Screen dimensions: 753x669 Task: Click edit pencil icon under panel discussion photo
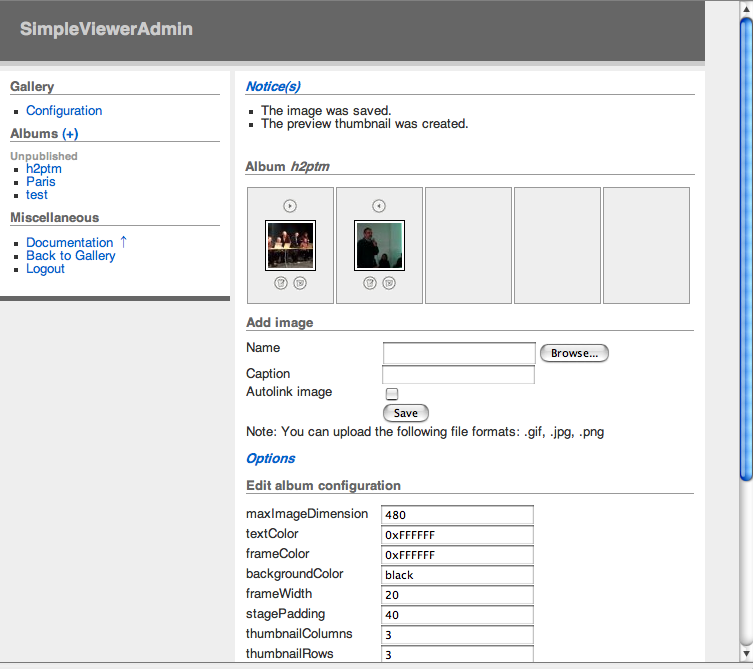[x=281, y=283]
